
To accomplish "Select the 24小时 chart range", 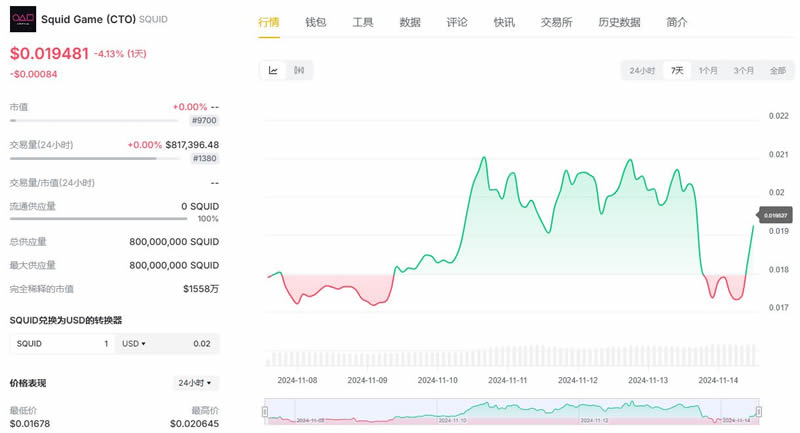I will click(642, 70).
